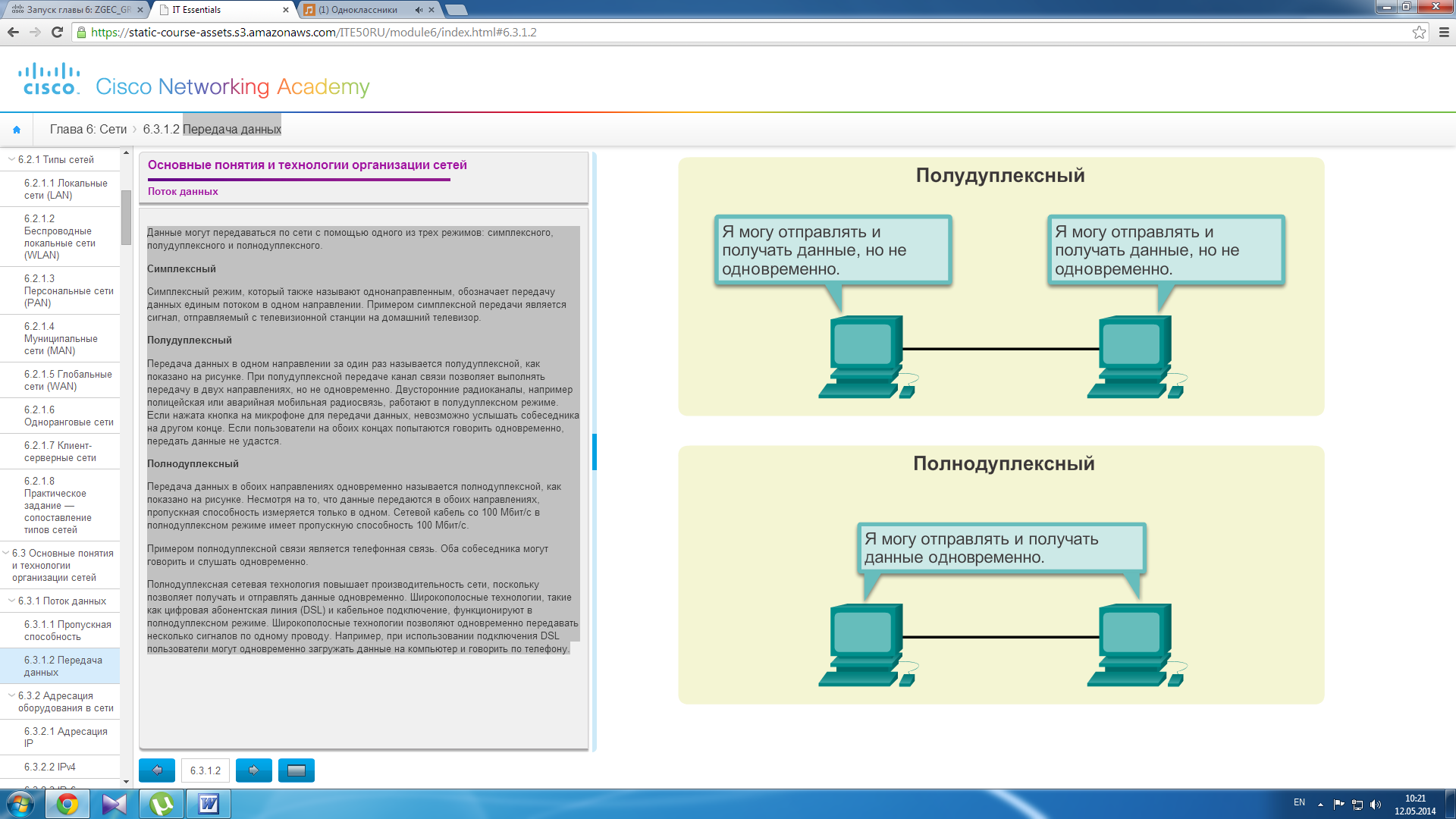The image size is (1456, 819).
Task: Switch to the IT Essentials tab
Action: pyautogui.click(x=220, y=10)
